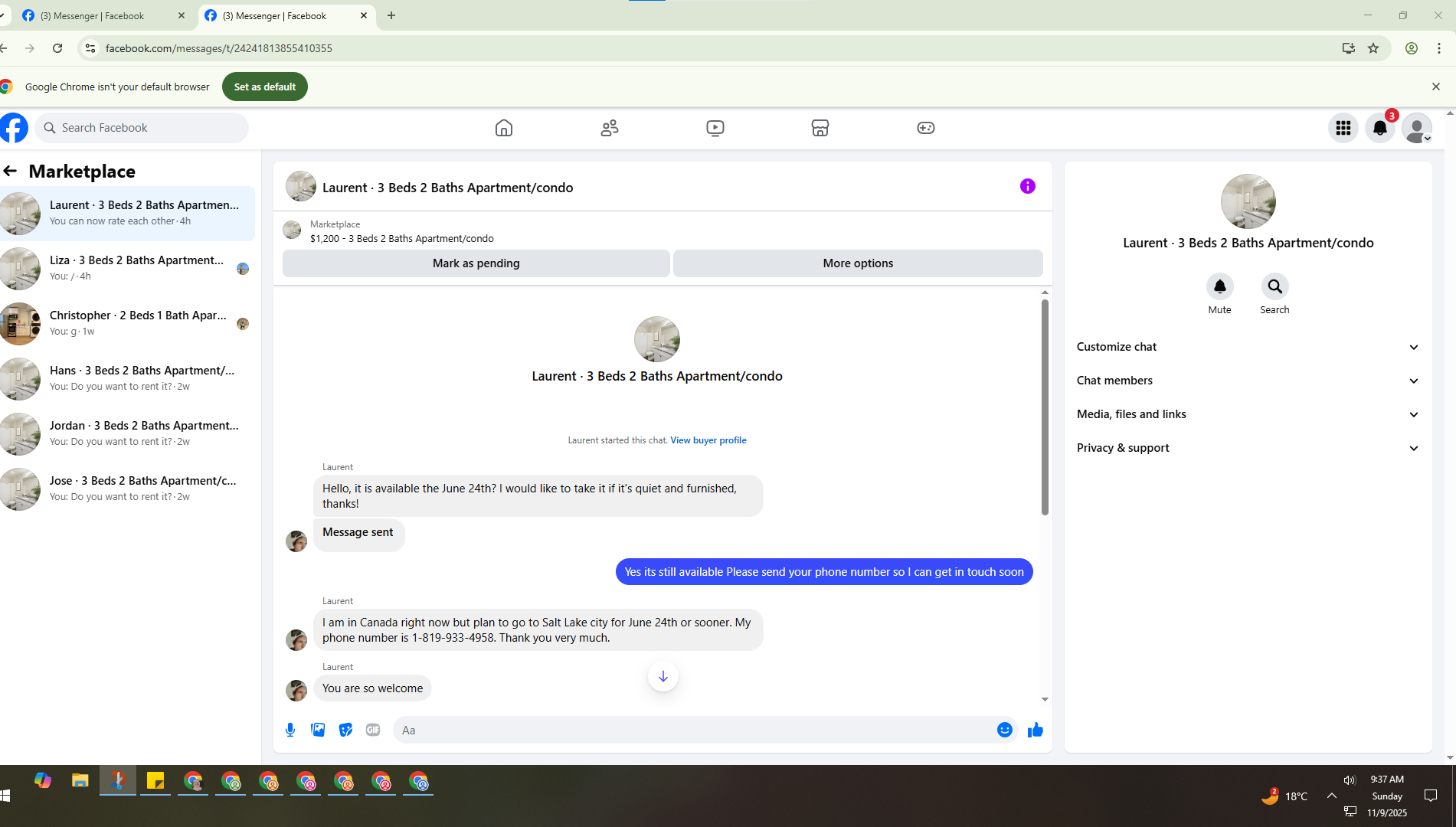This screenshot has width=1456, height=827.
Task: Mute the conversation with bell icon
Action: (1220, 286)
